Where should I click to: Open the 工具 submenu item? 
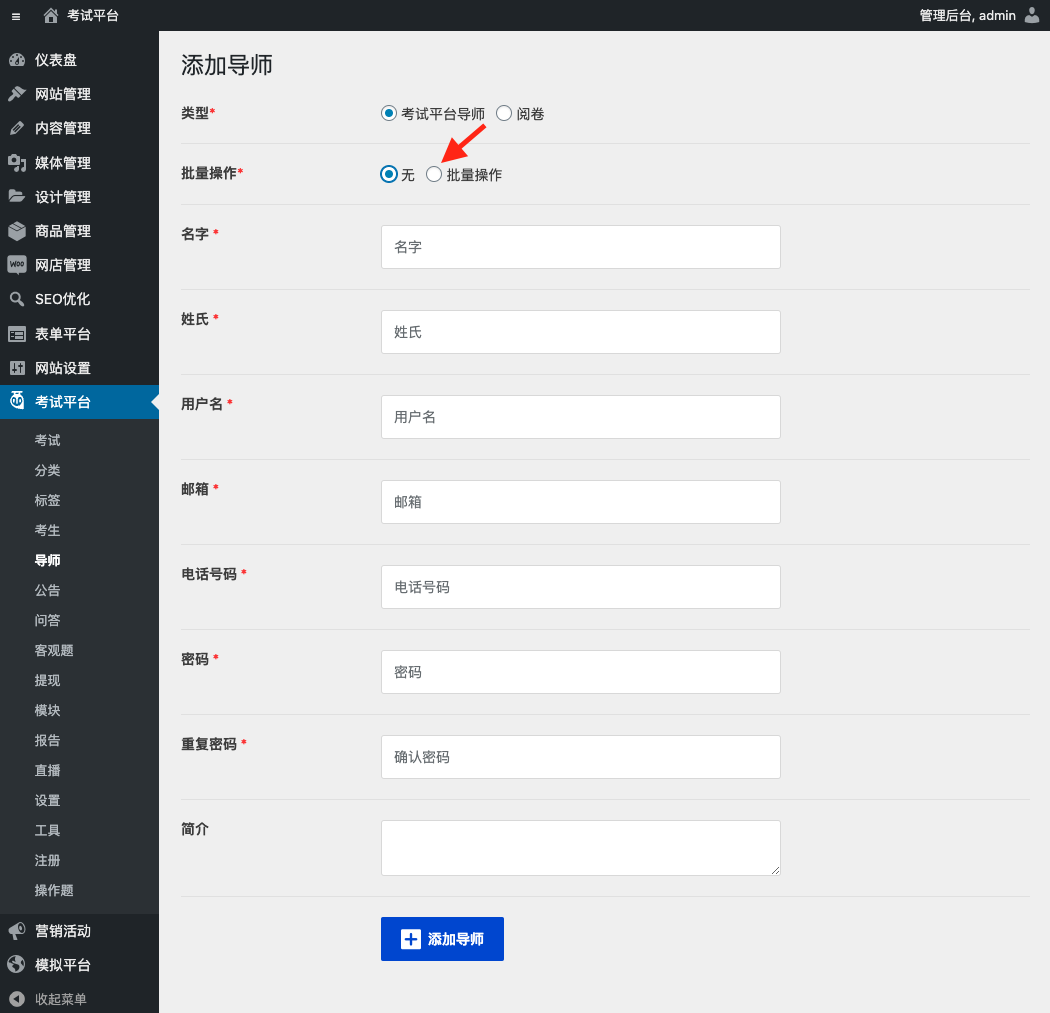point(48,830)
